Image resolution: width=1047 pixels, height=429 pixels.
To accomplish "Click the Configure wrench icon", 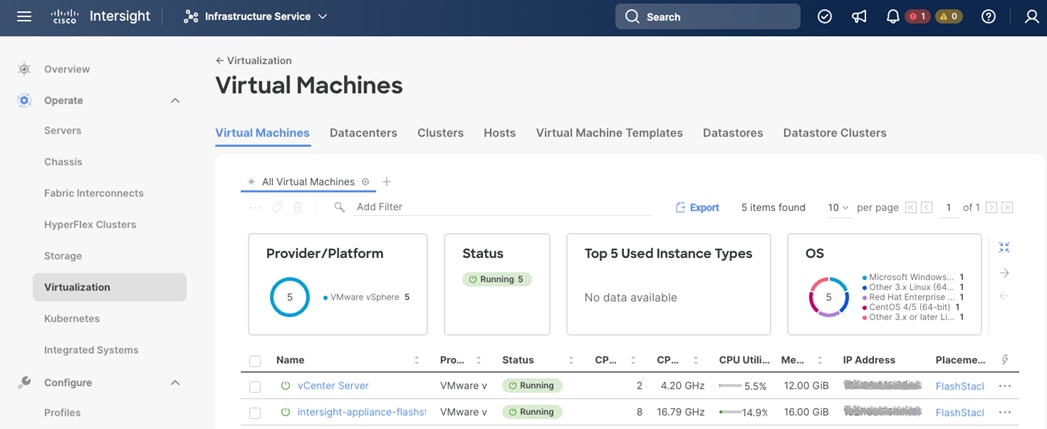I will coord(24,382).
